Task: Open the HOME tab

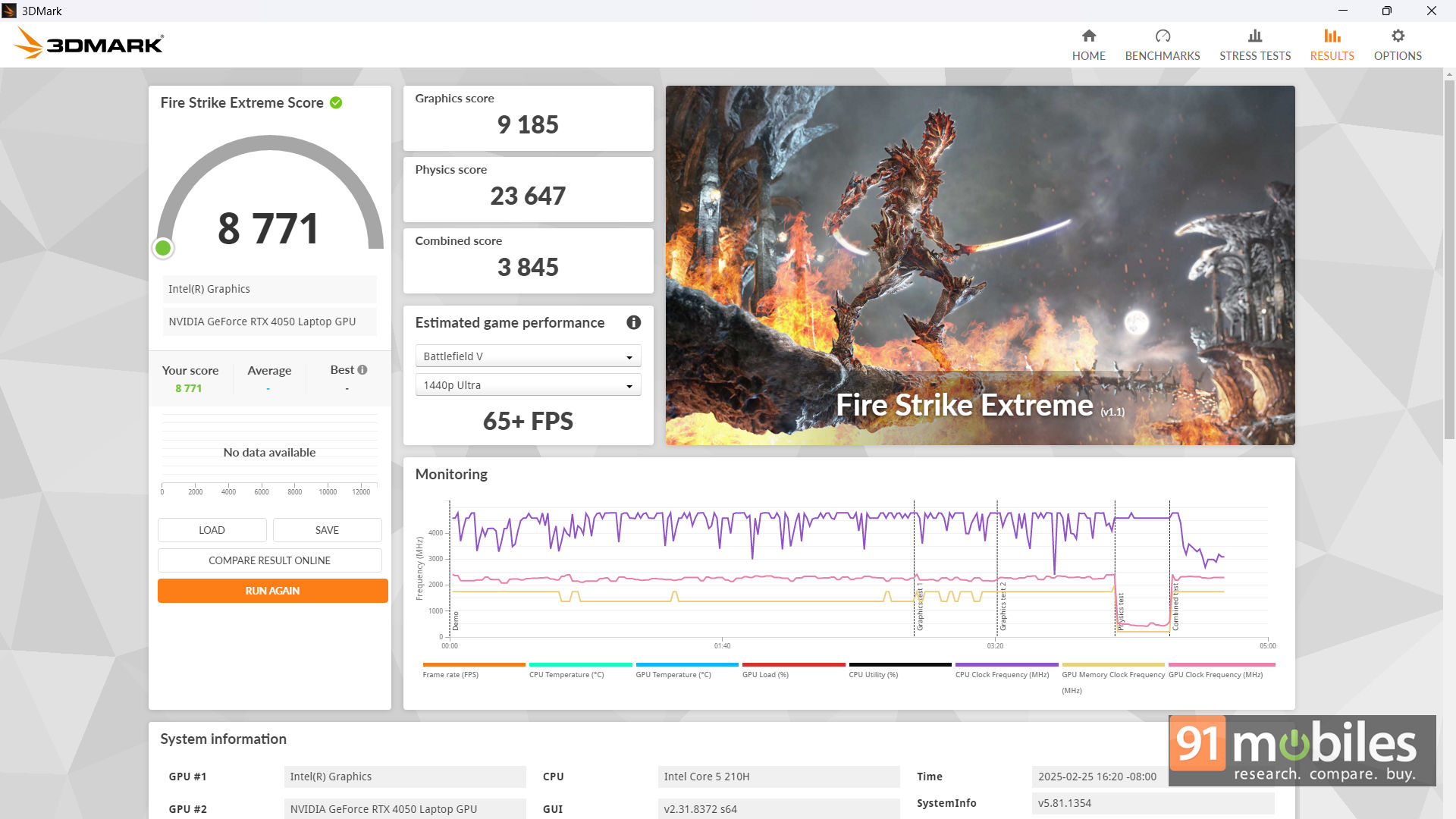Action: point(1088,45)
